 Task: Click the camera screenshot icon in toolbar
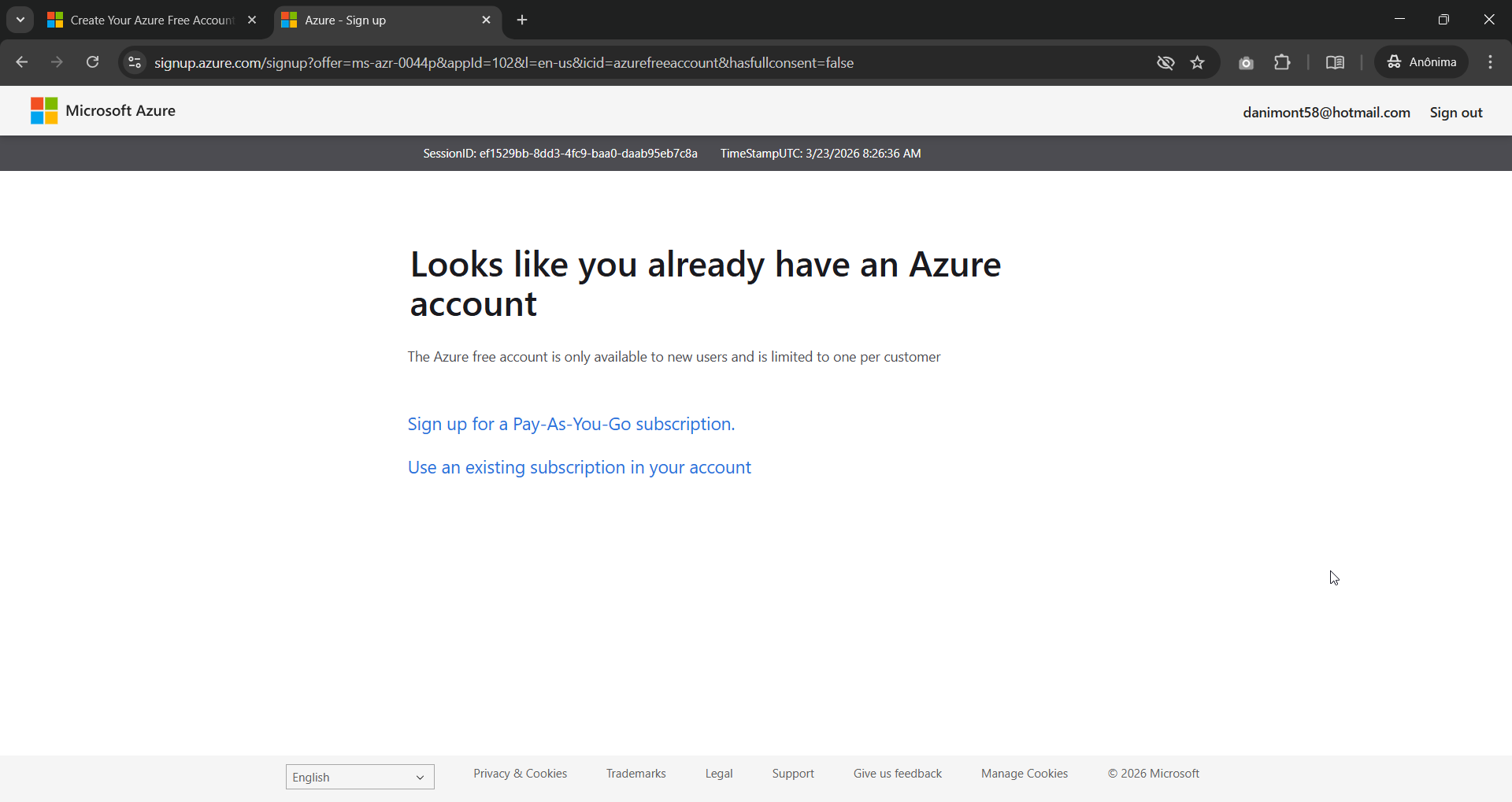coord(1246,62)
